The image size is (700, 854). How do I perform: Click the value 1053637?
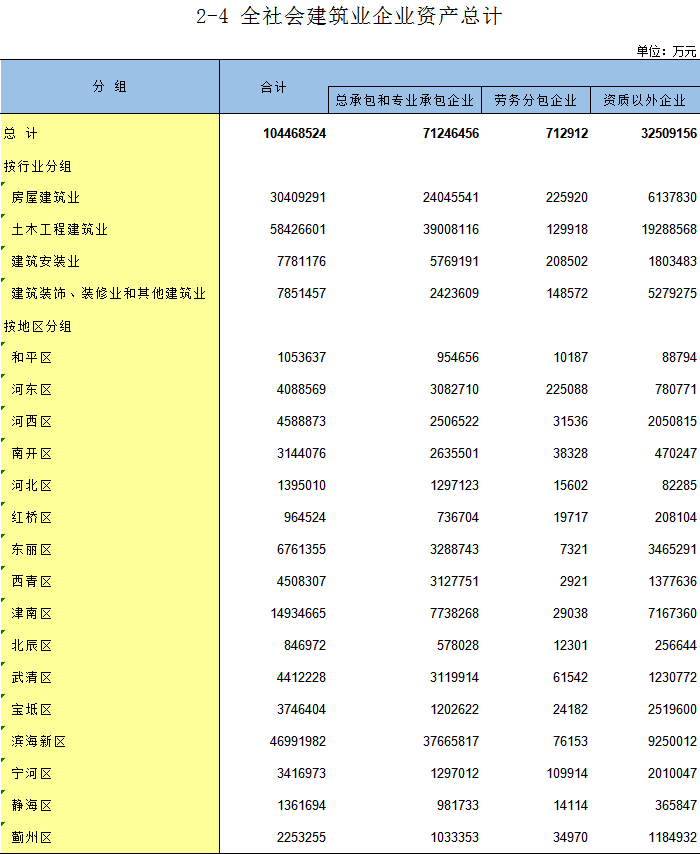[301, 357]
